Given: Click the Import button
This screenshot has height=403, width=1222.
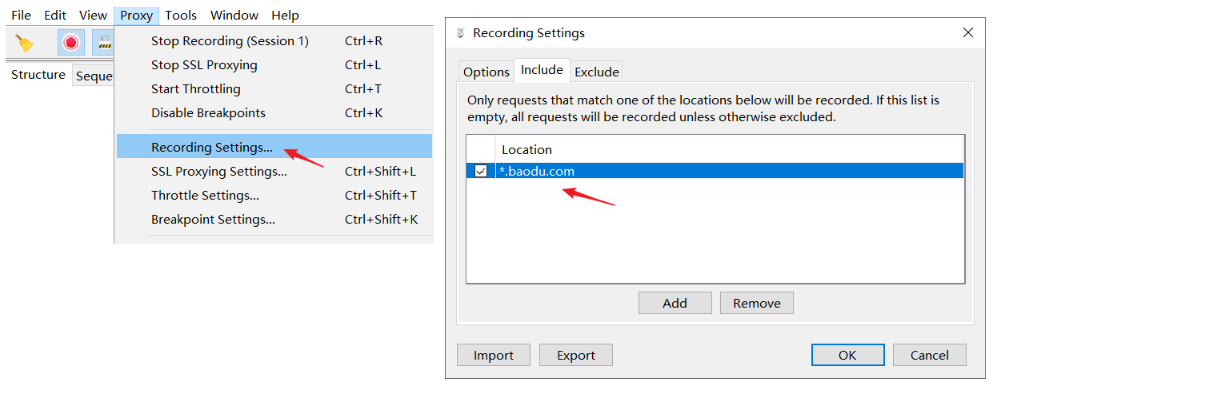Looking at the screenshot, I should click(493, 355).
